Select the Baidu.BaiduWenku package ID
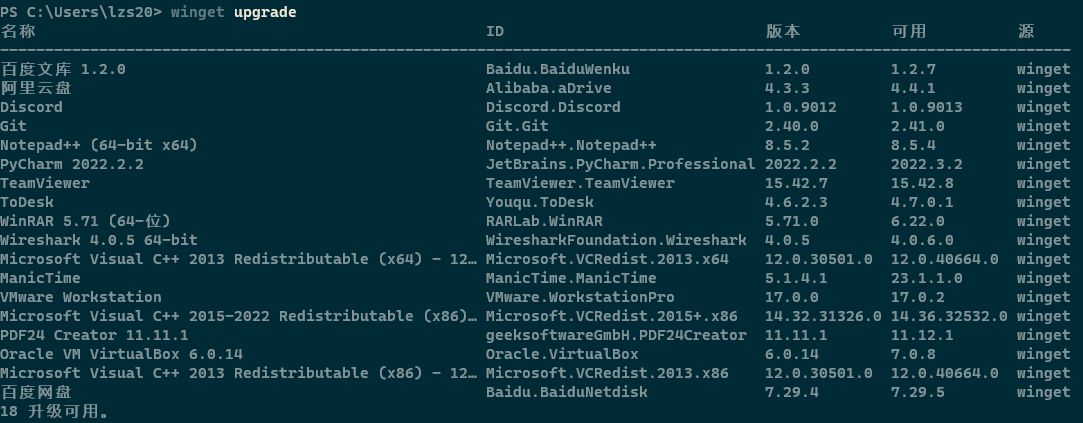 click(x=558, y=69)
